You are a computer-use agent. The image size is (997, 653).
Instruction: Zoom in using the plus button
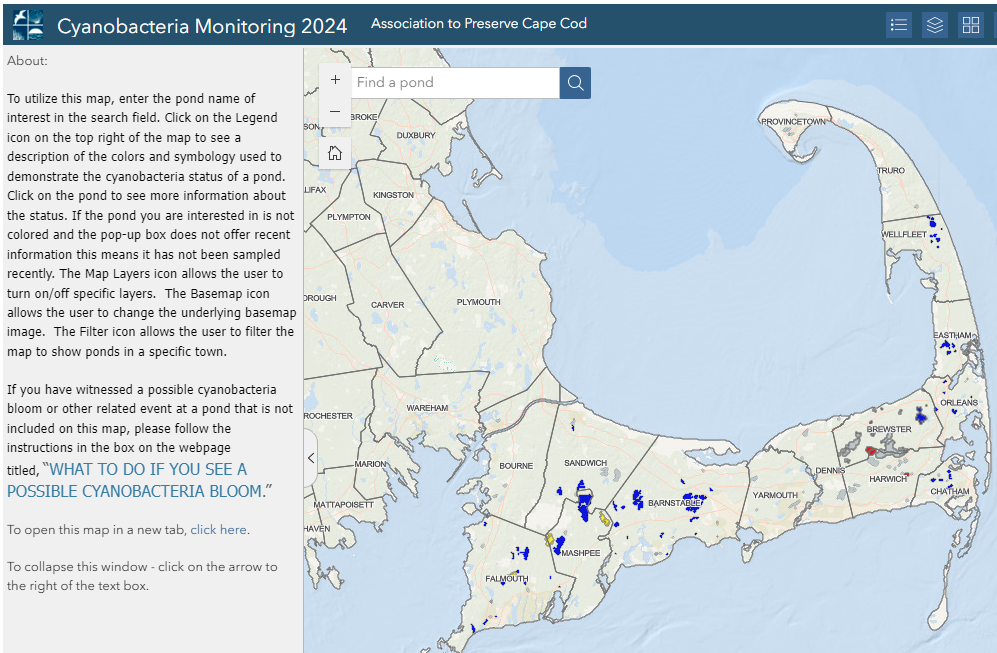click(335, 80)
